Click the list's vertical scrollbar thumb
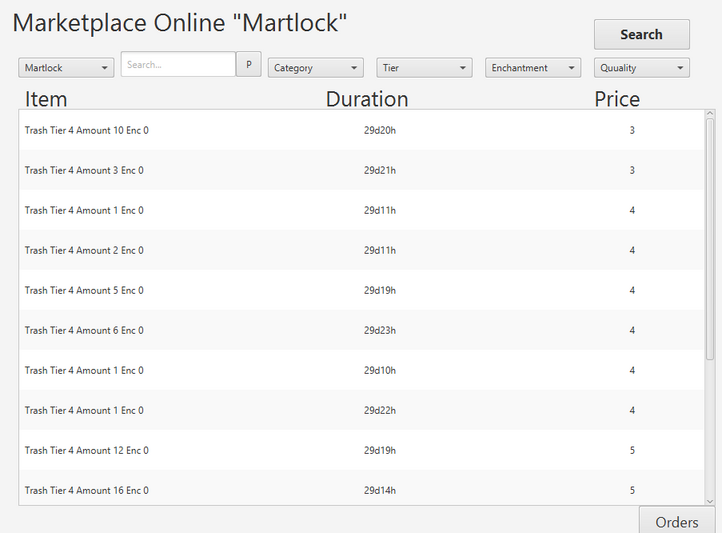 (710, 239)
